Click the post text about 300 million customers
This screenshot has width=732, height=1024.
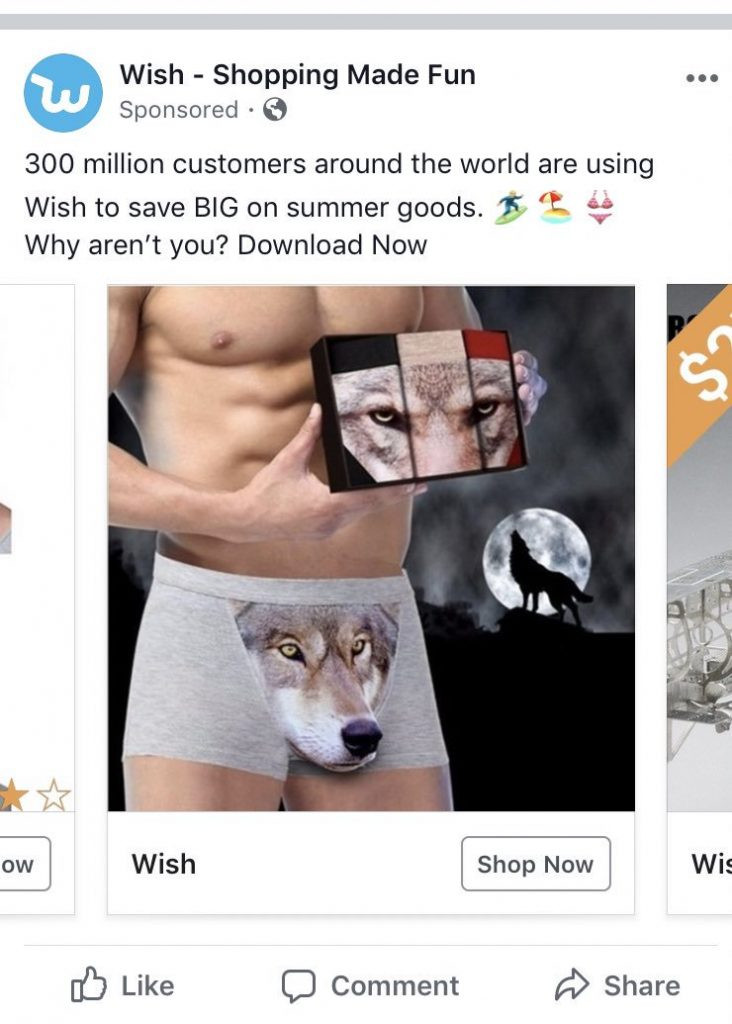[x=339, y=204]
